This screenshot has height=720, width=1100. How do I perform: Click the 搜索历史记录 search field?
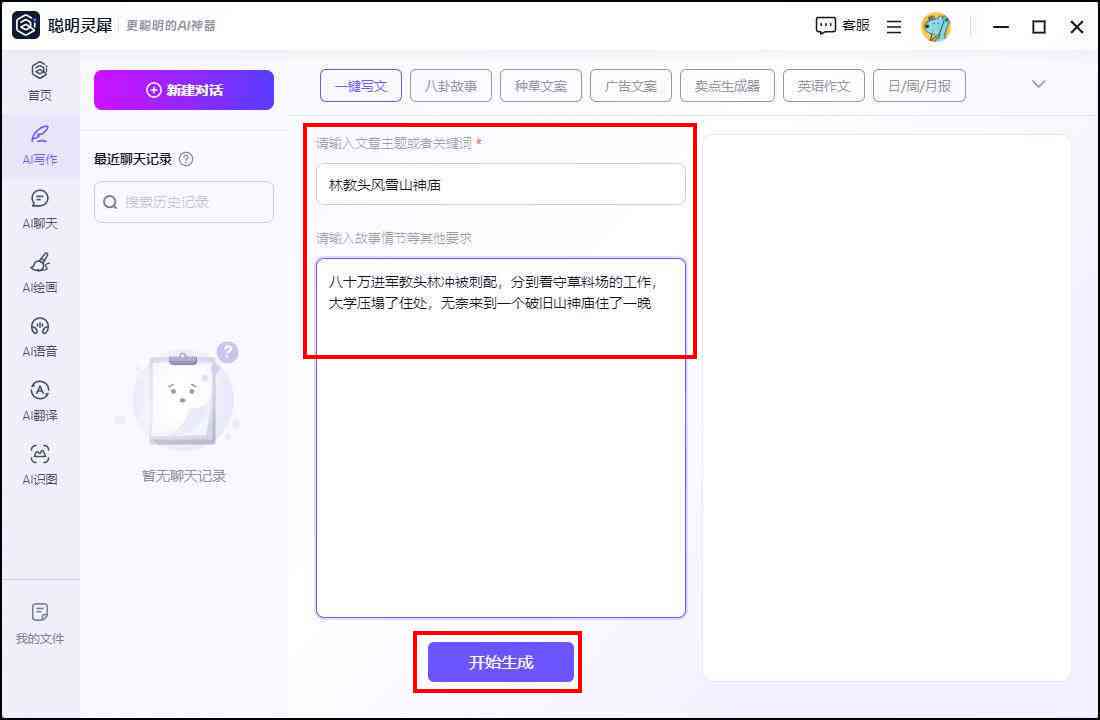pyautogui.click(x=184, y=202)
